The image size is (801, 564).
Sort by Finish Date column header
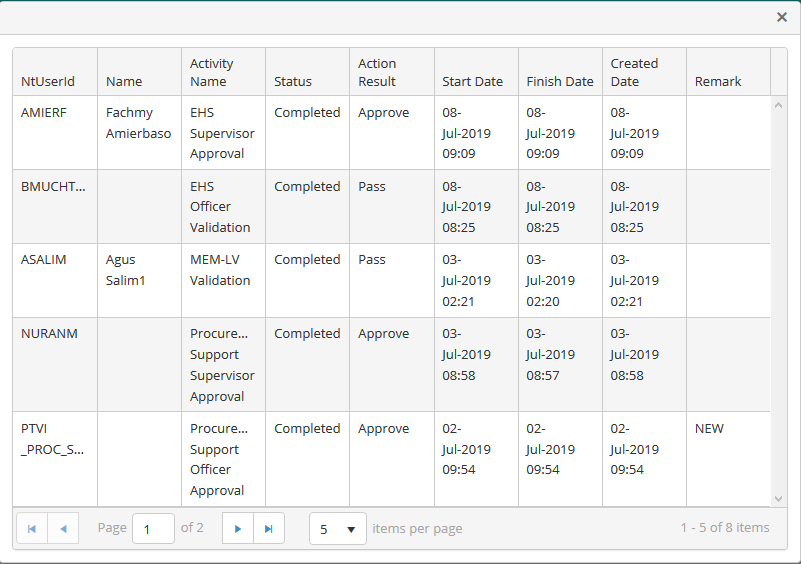pos(559,81)
